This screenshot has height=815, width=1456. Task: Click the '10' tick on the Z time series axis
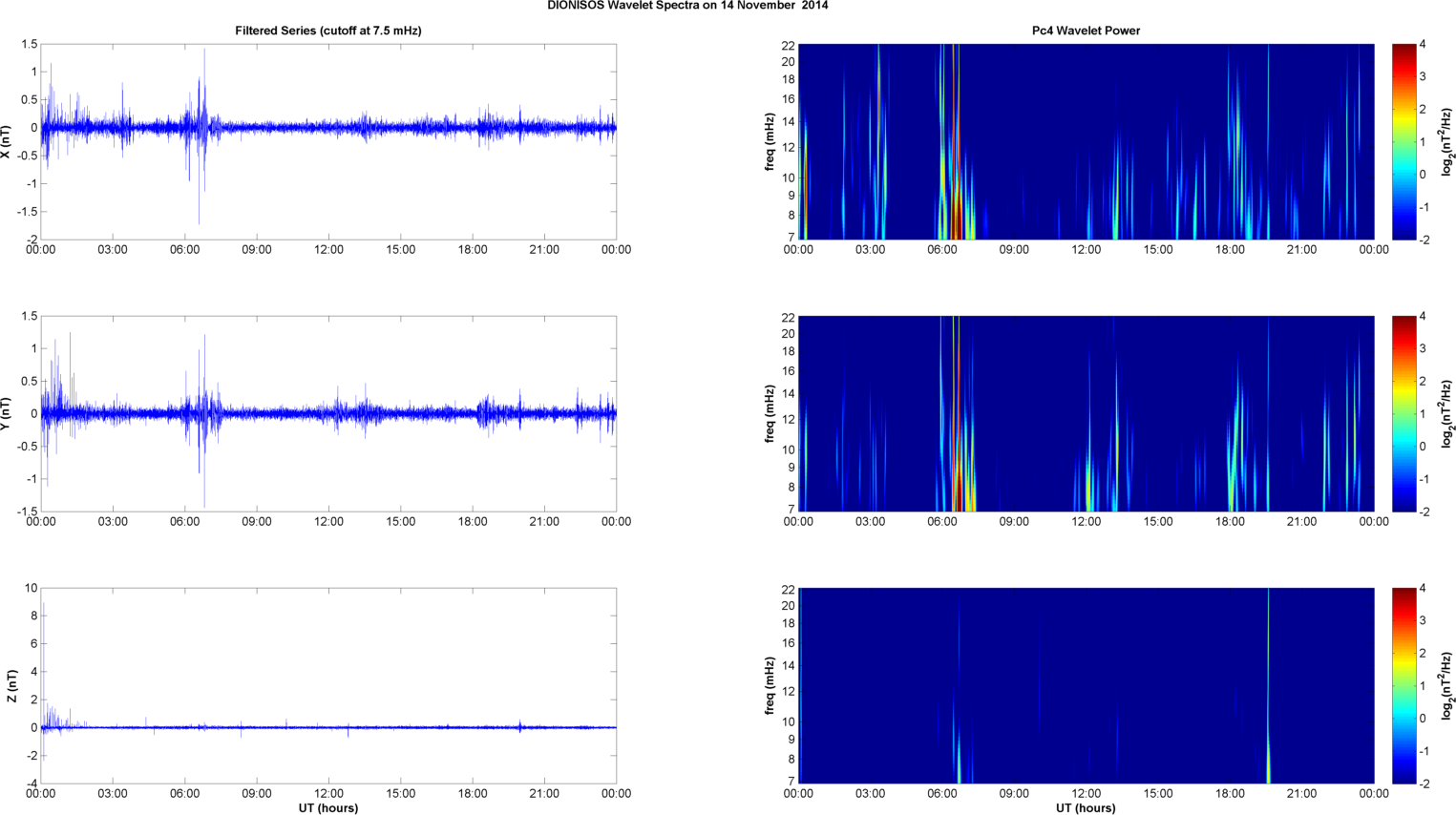coord(32,588)
